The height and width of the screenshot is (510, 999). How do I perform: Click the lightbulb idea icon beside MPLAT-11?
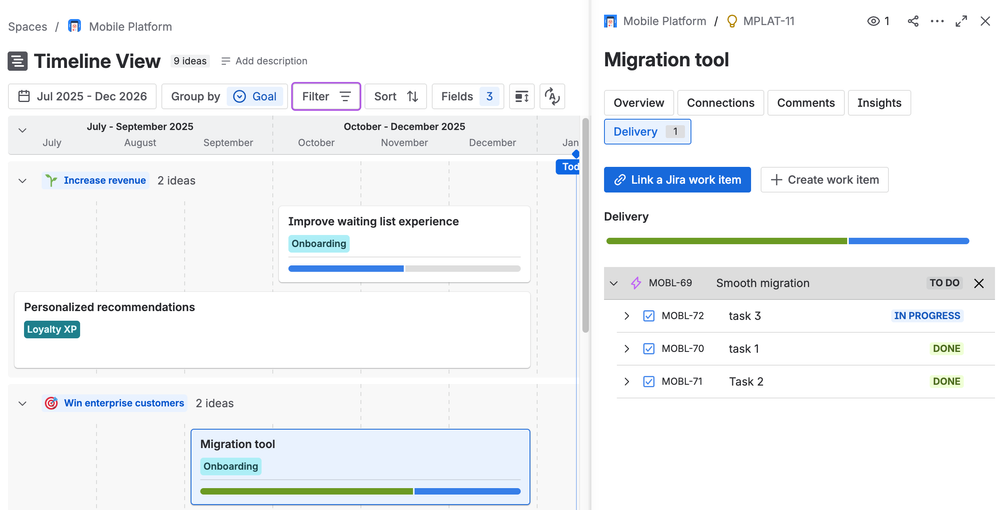732,21
